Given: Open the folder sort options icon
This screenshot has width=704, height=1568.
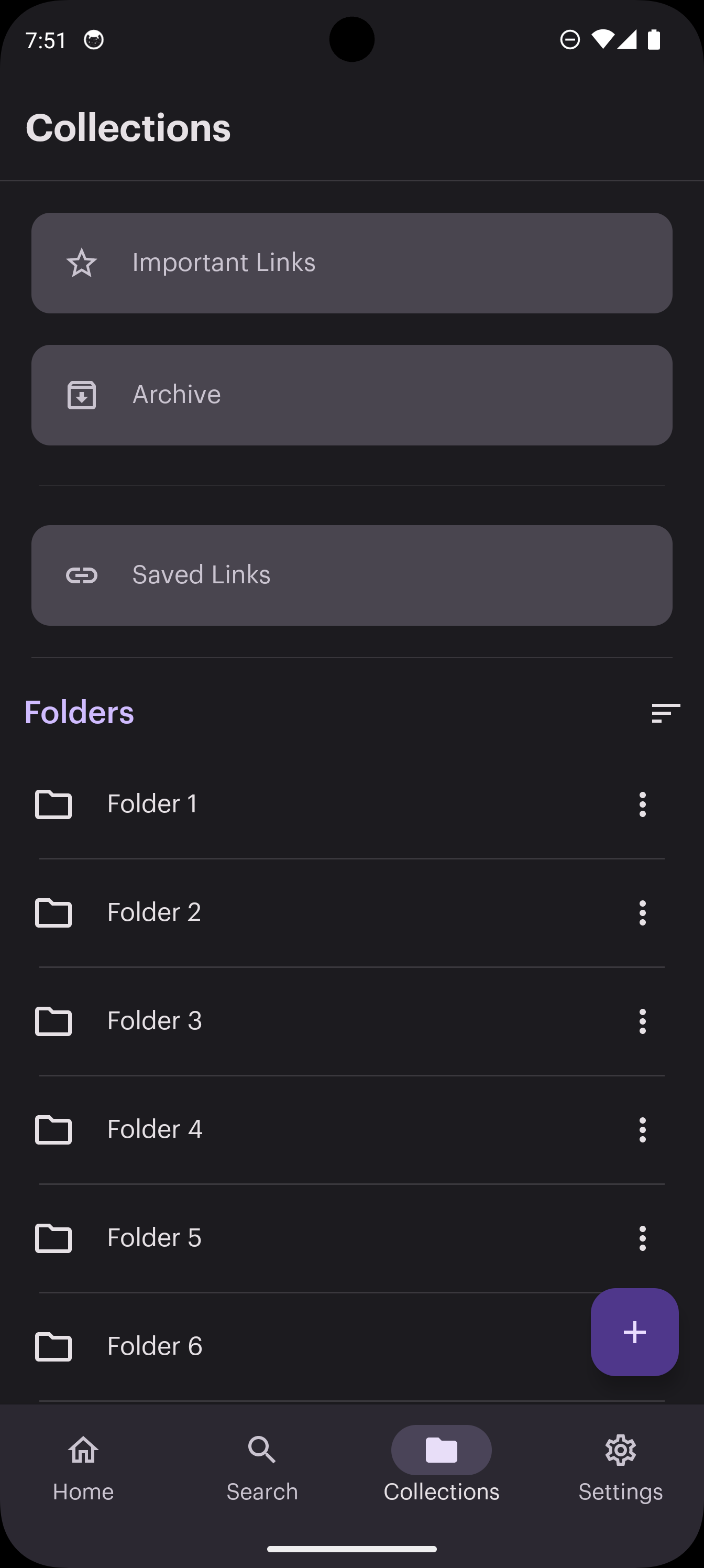Looking at the screenshot, I should pos(665,713).
